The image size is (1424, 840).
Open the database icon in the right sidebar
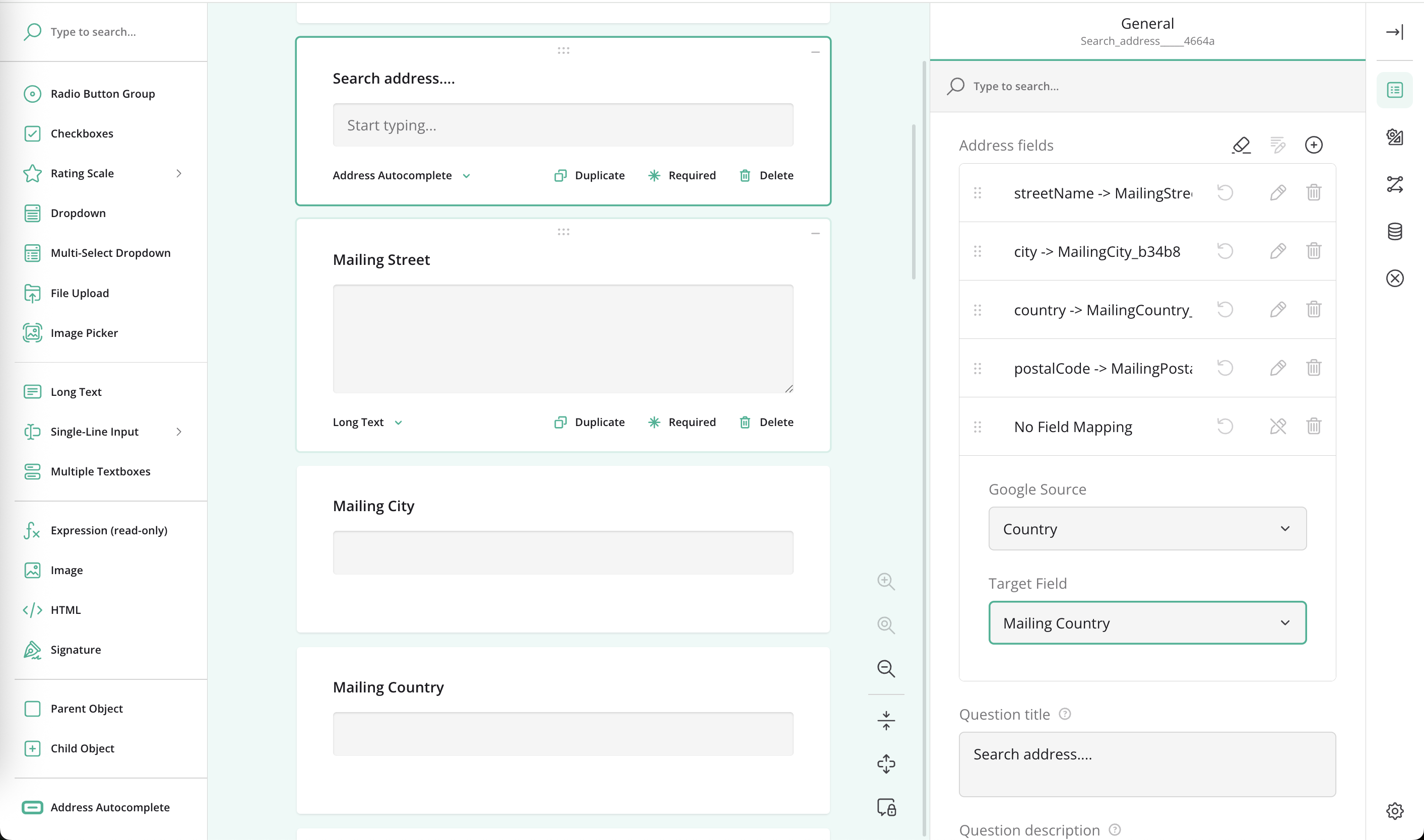pos(1394,231)
